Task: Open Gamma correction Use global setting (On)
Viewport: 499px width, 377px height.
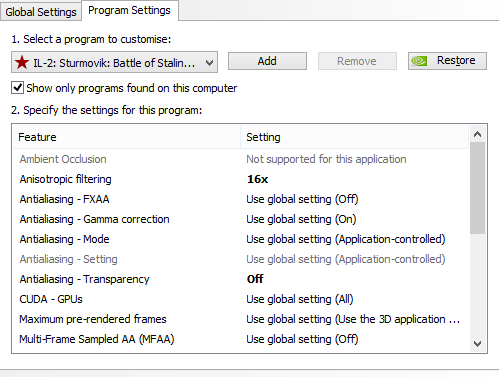Action: coord(301,219)
